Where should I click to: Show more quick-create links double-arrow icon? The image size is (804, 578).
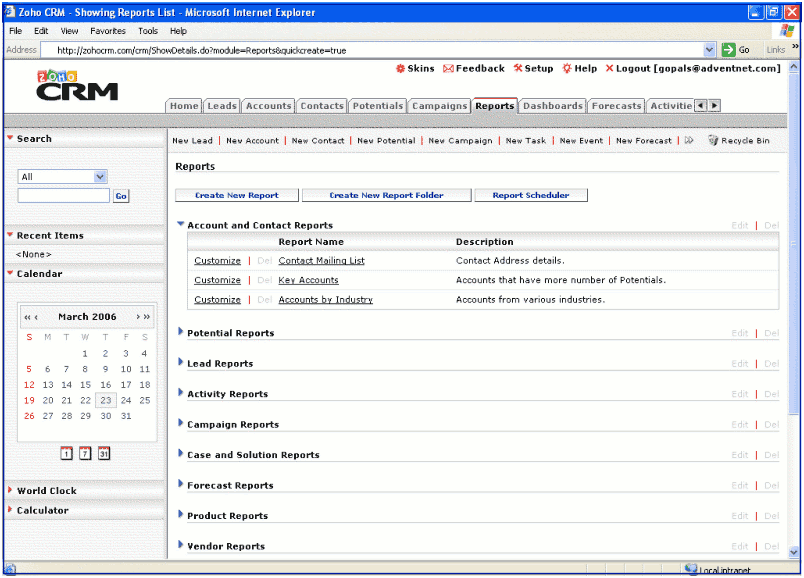pos(689,140)
